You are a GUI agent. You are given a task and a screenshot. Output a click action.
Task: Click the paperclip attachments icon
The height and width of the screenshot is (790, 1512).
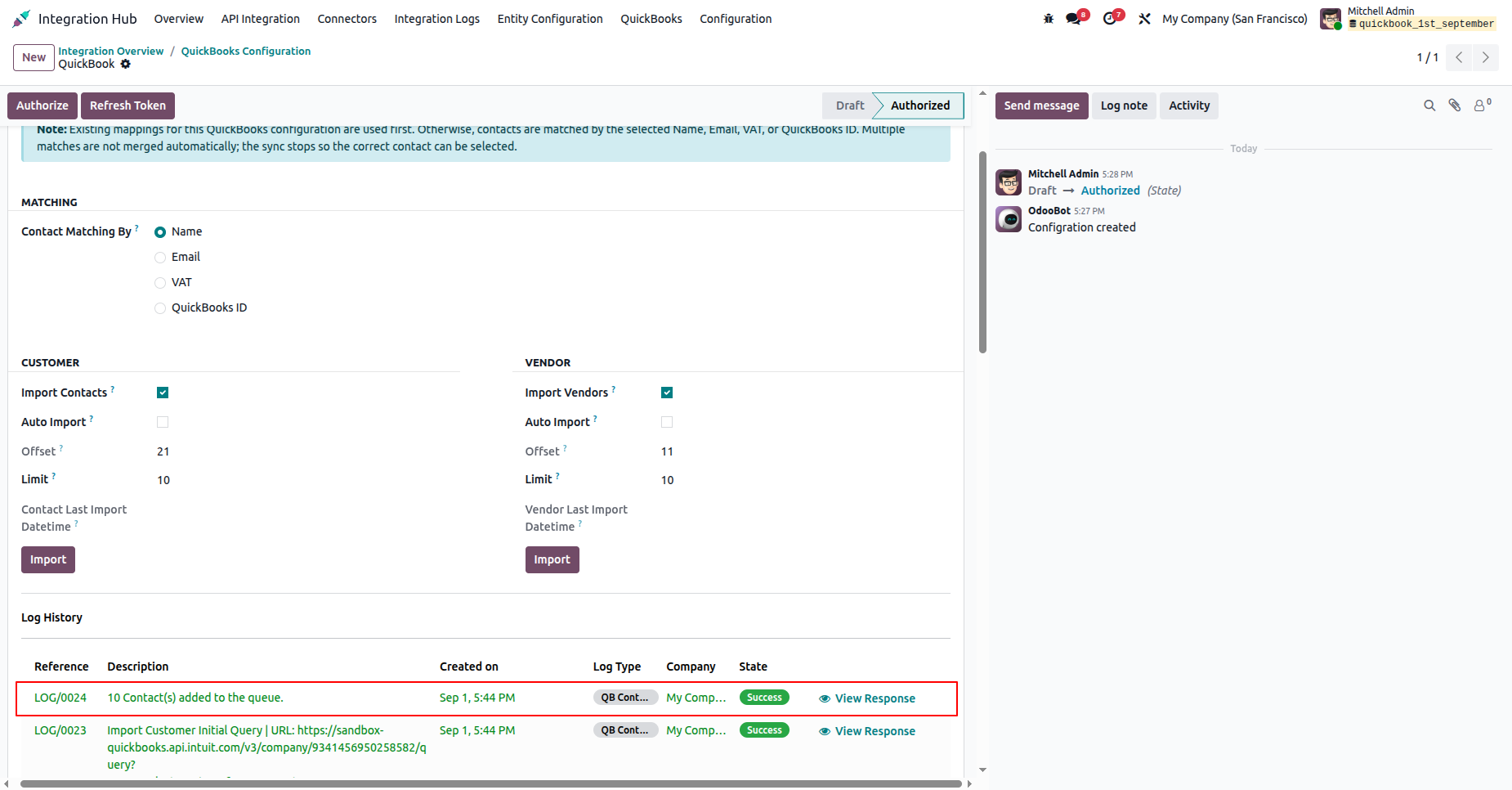[1455, 105]
